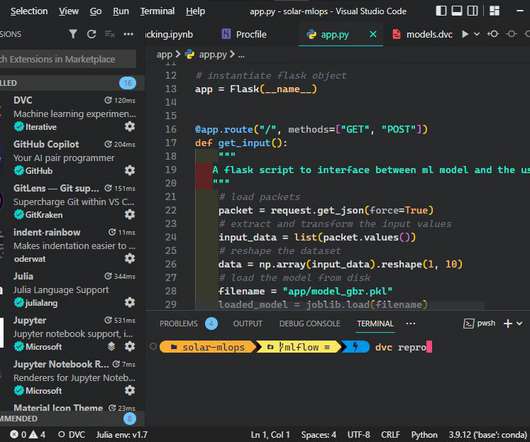This screenshot has height=442, width=530.
Task: Open the Terminal menu
Action: (157, 11)
